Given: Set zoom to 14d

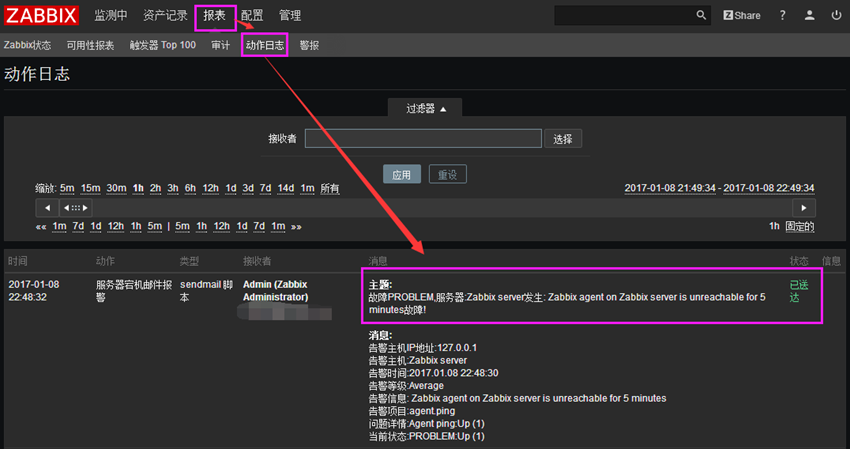Looking at the screenshot, I should click(286, 188).
